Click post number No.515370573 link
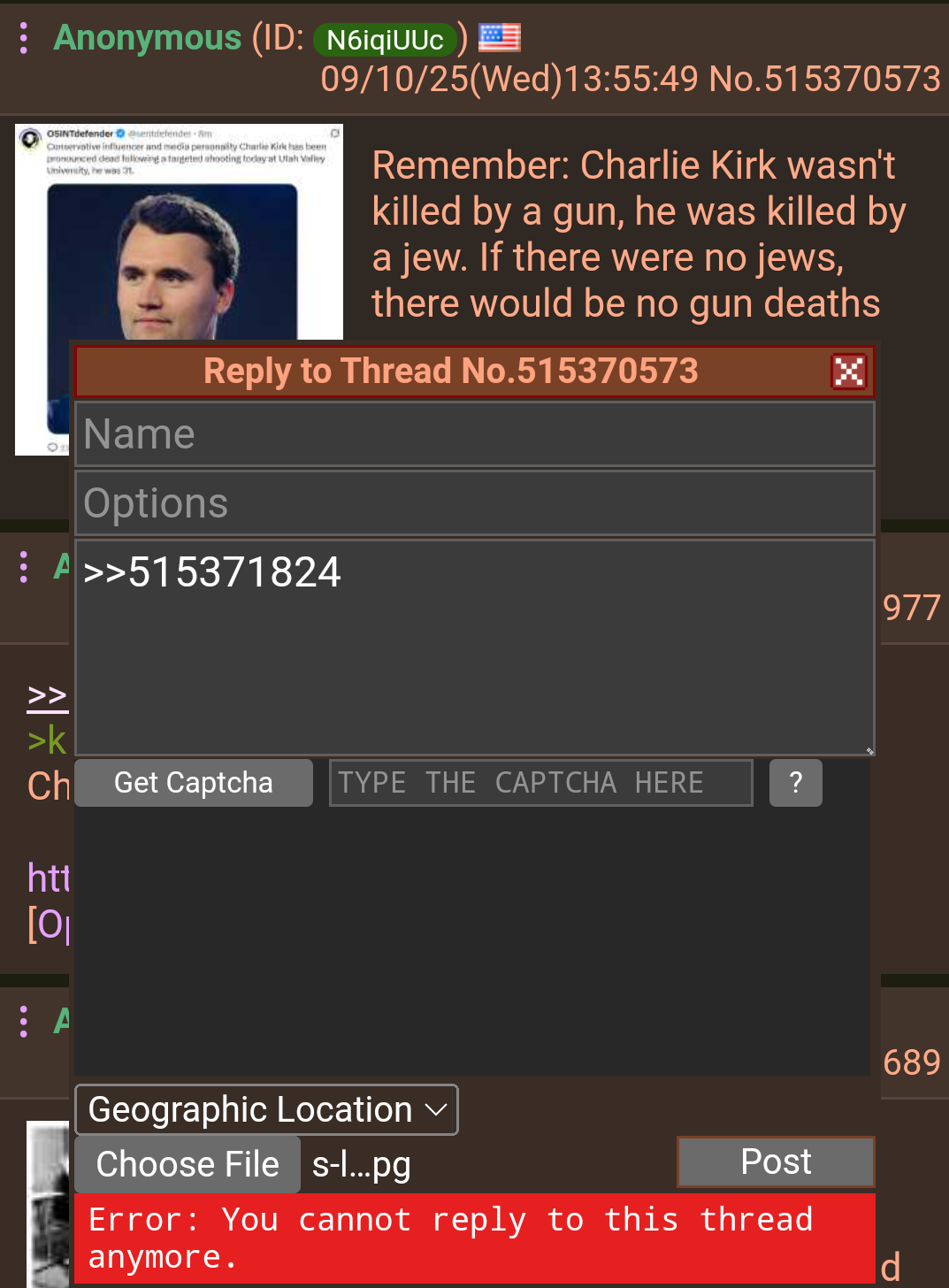This screenshot has height=1288, width=949. pos(825,80)
